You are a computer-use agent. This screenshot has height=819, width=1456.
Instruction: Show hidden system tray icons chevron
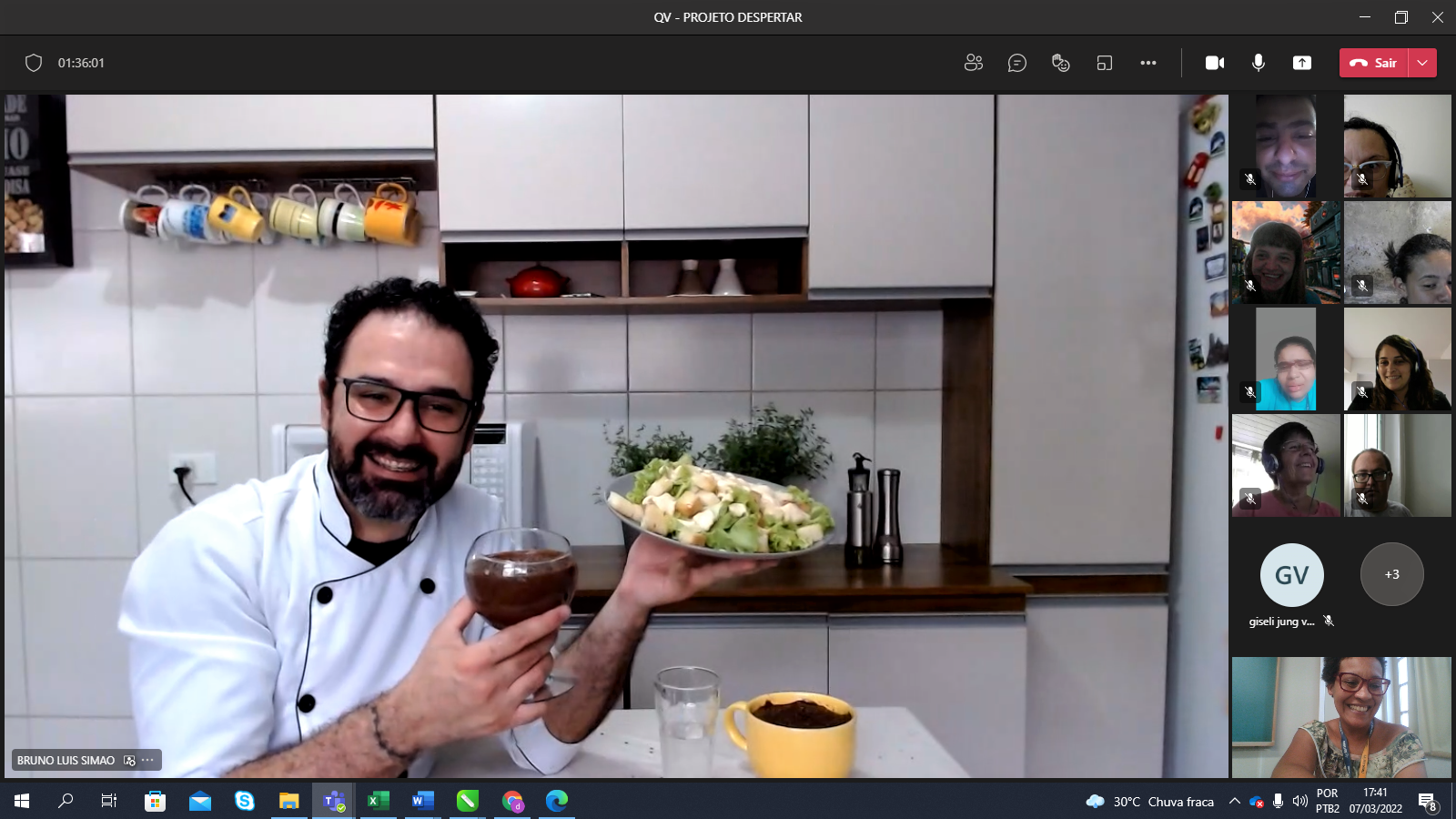tap(1234, 802)
